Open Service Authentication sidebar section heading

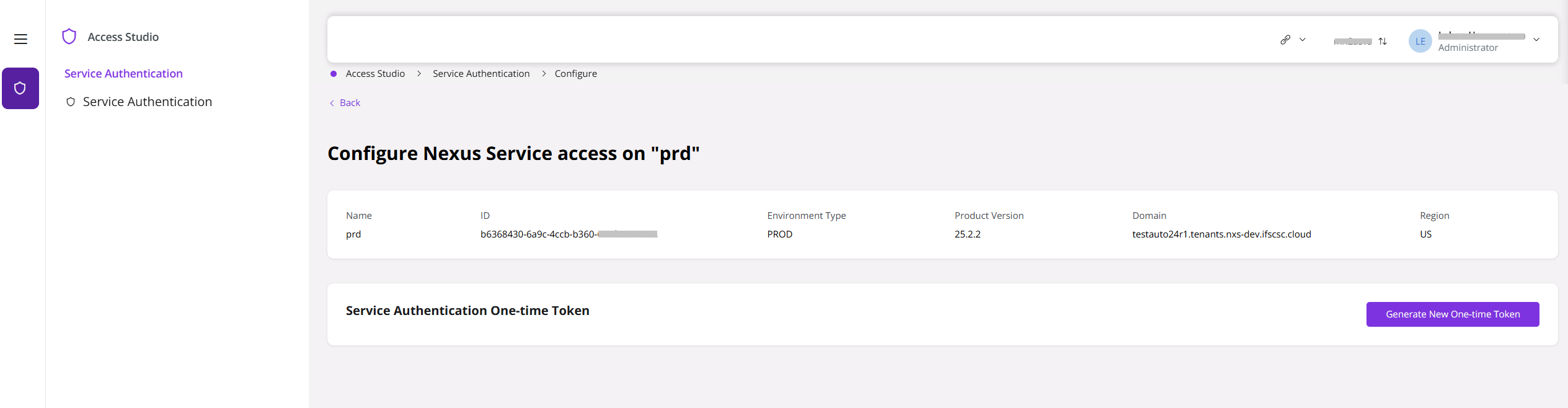click(x=123, y=73)
